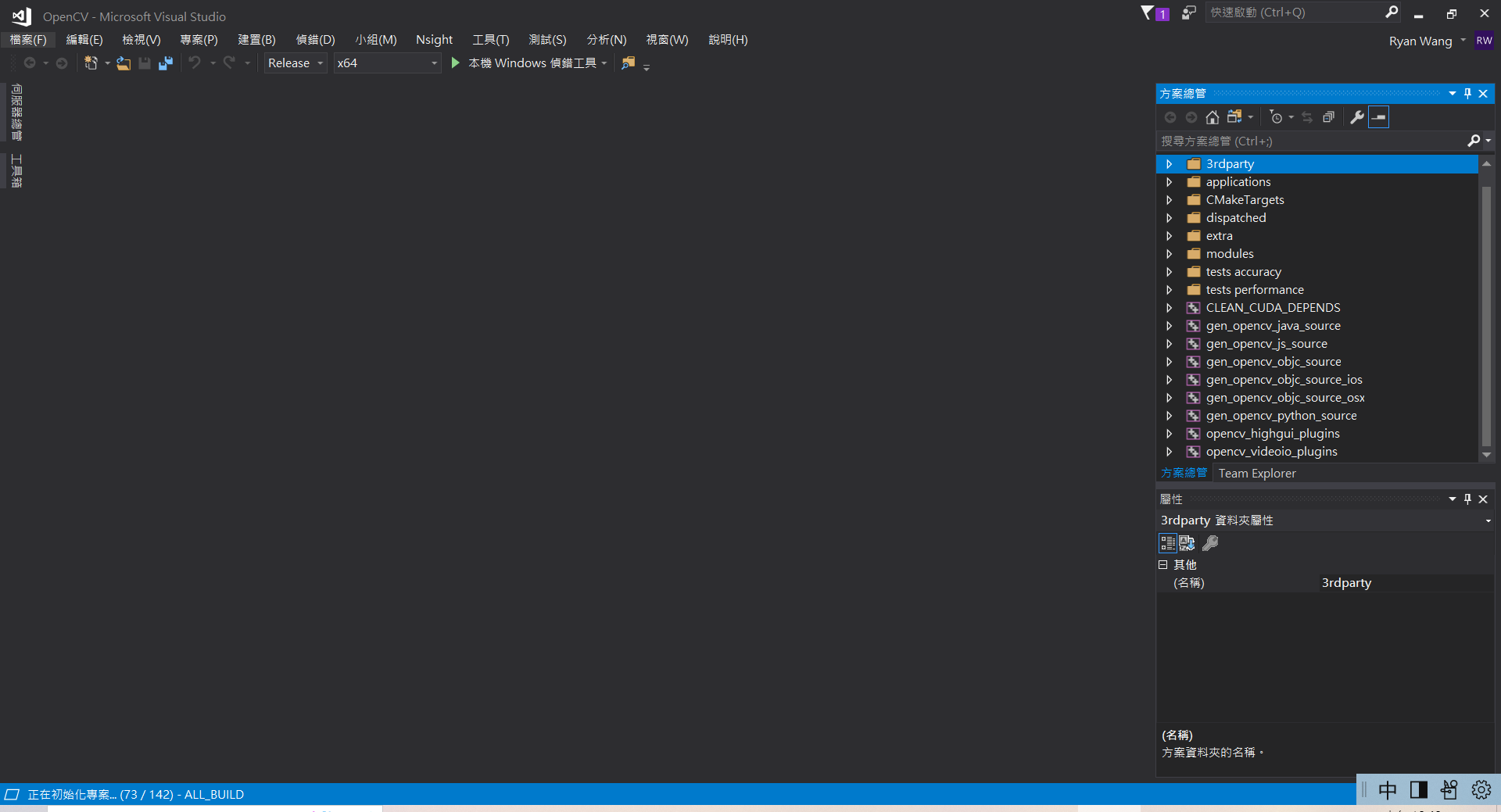Collapse all nodes with the Collapse All icon
The image size is (1501, 812).
(x=1328, y=117)
